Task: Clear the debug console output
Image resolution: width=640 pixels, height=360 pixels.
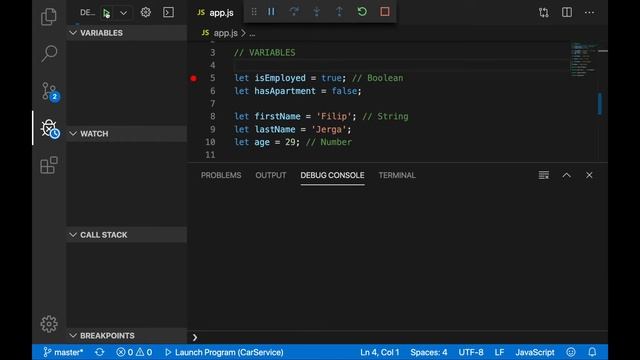Action: (x=544, y=175)
